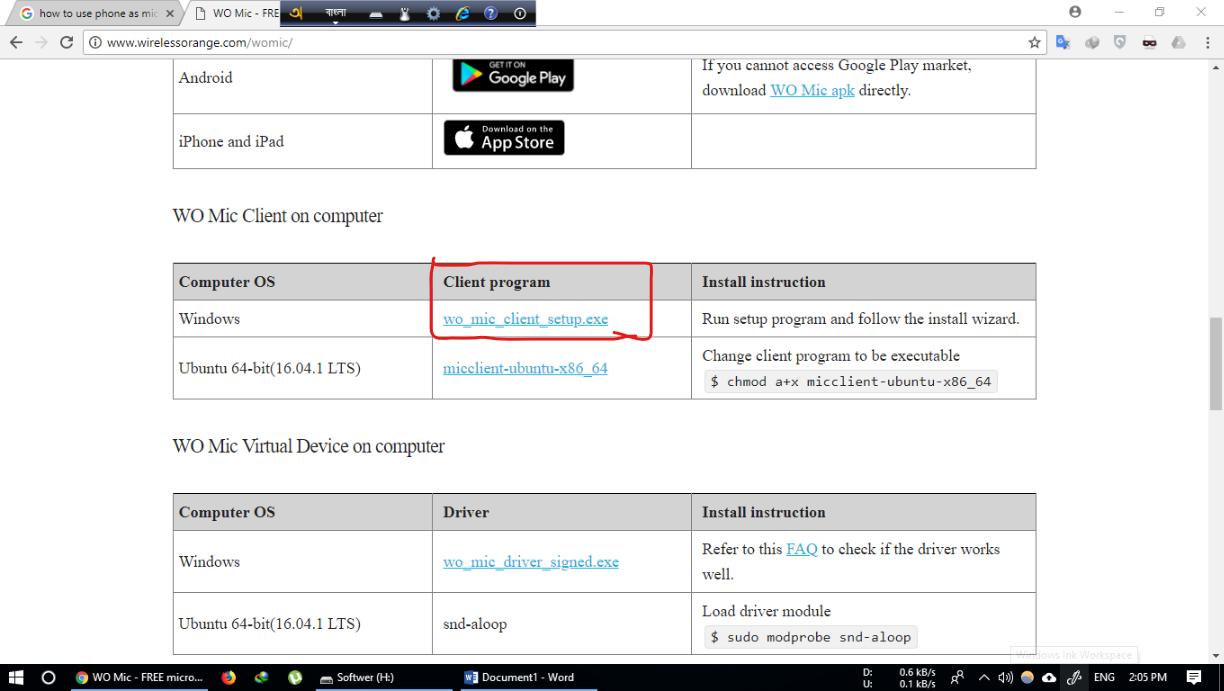Click the Avro mouse input icon
Screen dimensions: 1224x691
click(405, 14)
